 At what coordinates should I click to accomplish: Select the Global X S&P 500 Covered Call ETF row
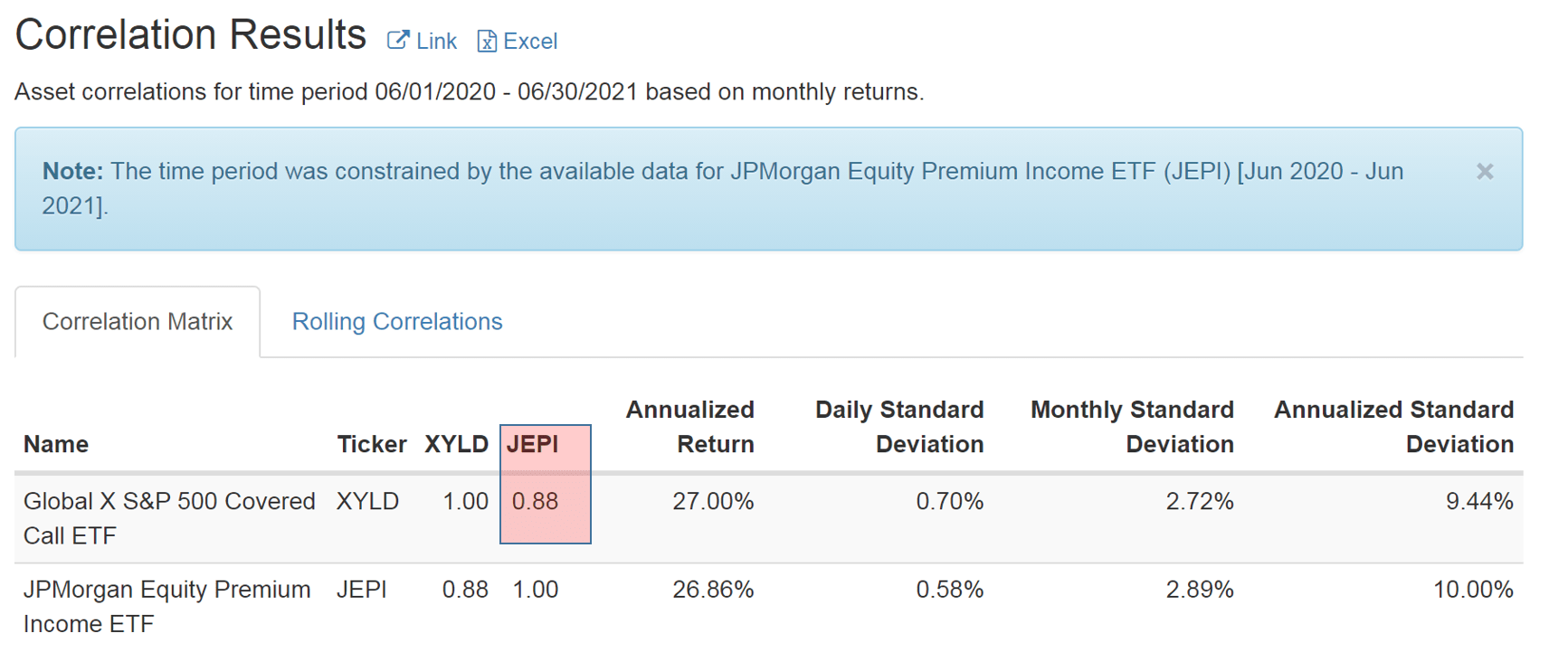169,517
